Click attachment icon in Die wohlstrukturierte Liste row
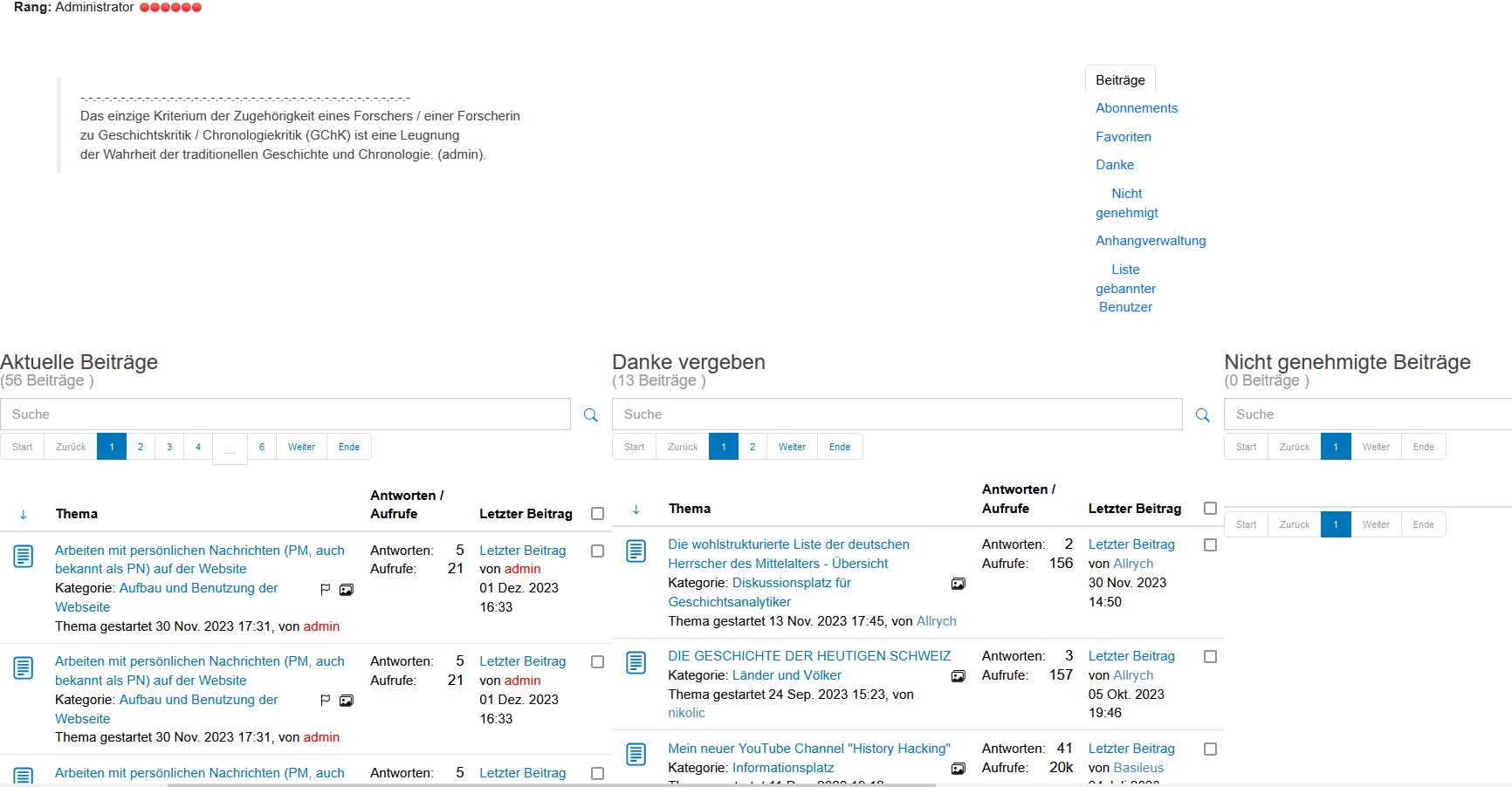The width and height of the screenshot is (1512, 787). pos(958,584)
